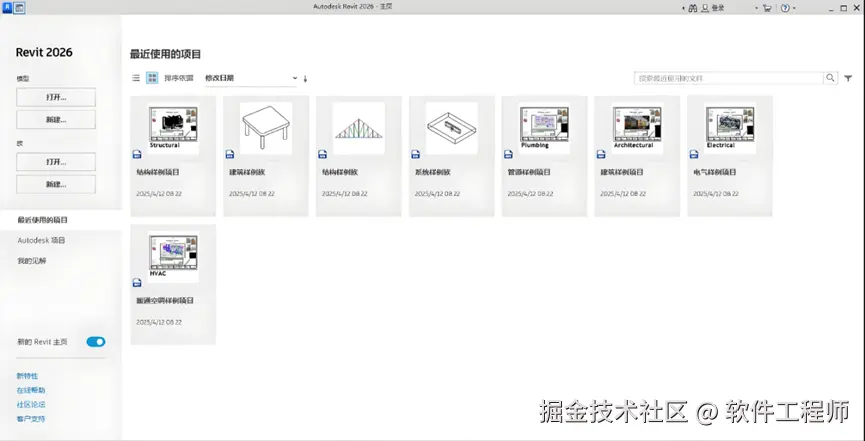Click file type icon on 建筑样例族 card
The width and height of the screenshot is (865, 441).
(x=229, y=155)
